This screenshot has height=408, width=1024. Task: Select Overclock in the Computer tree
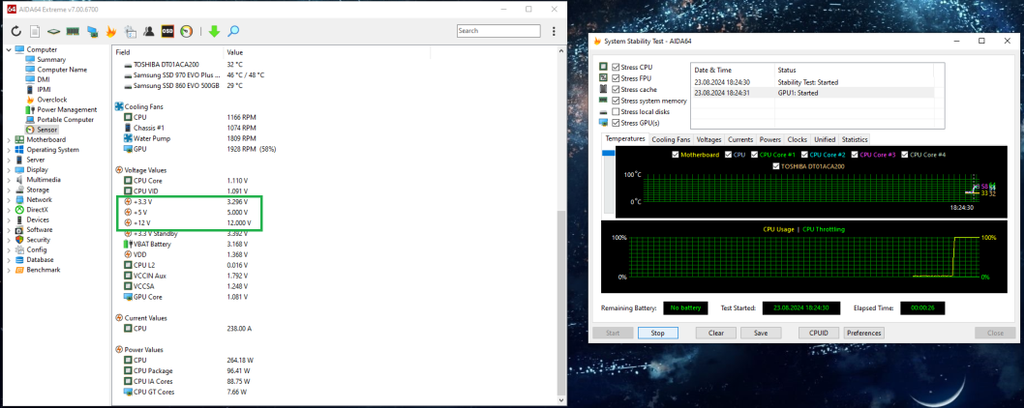click(x=52, y=99)
